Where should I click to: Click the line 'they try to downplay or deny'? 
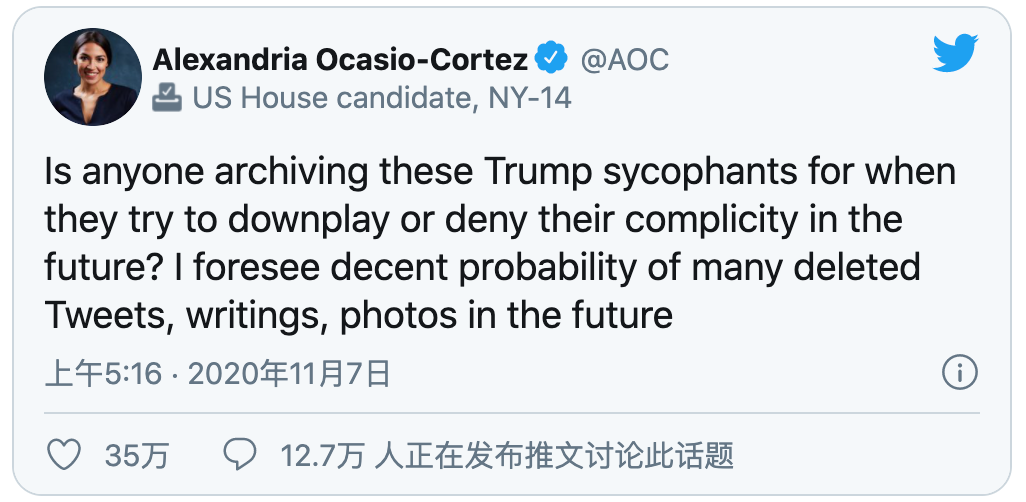point(474,220)
